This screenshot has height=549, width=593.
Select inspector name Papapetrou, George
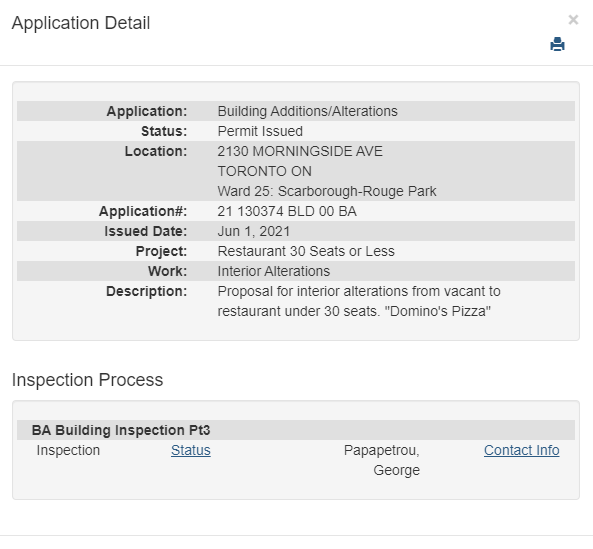point(382,460)
